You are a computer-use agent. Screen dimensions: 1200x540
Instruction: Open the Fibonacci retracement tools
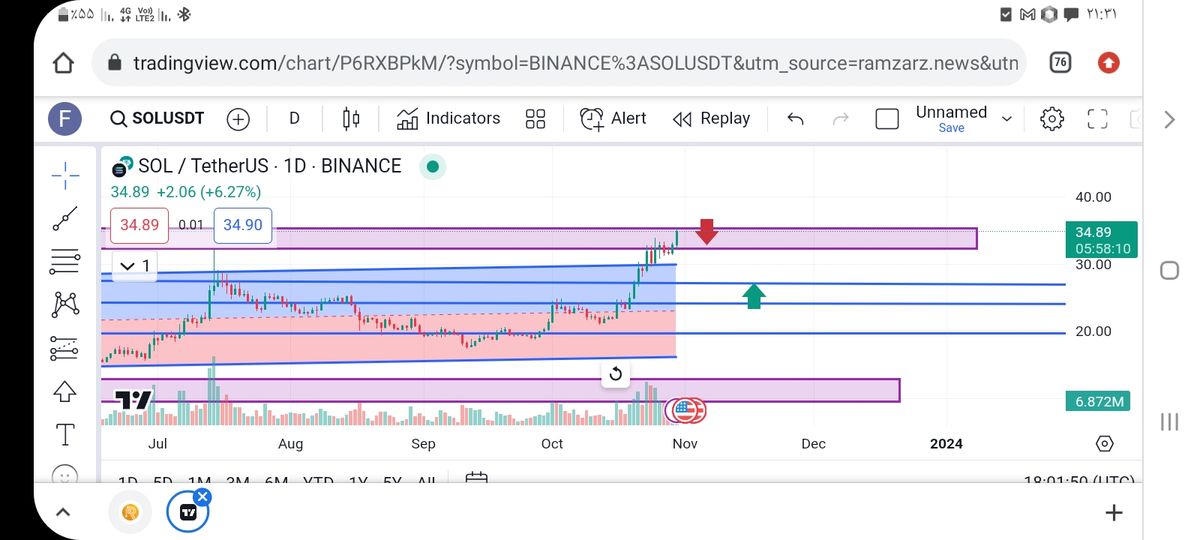click(x=65, y=261)
